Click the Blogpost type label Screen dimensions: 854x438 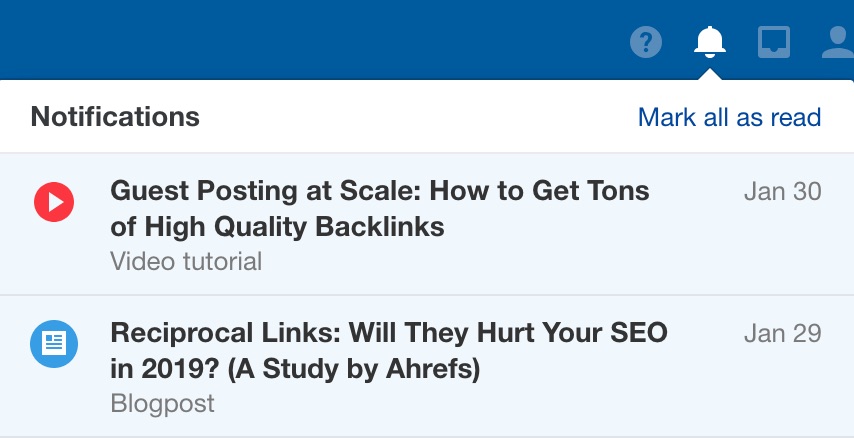162,404
